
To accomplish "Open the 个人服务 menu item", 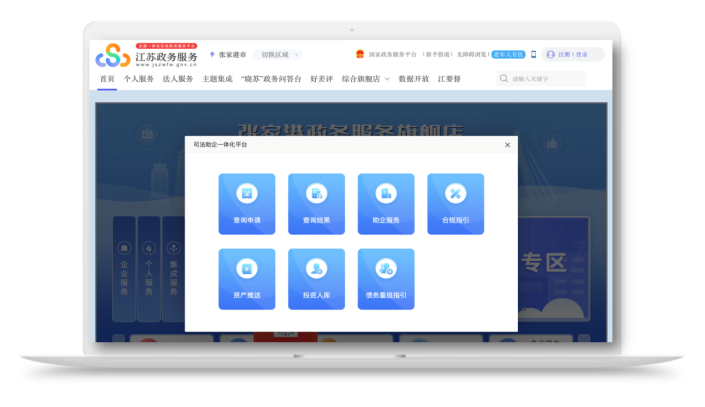I will coord(139,79).
